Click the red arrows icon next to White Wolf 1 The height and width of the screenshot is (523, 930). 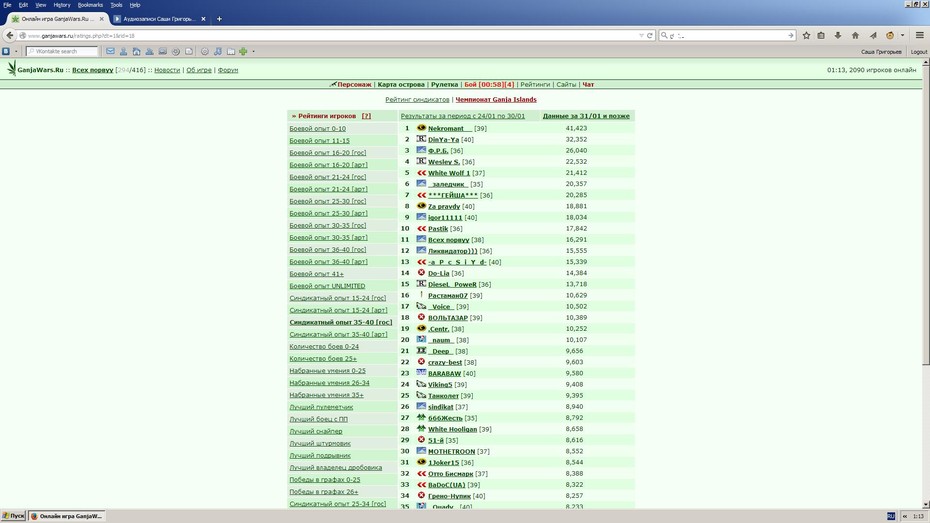pos(421,173)
